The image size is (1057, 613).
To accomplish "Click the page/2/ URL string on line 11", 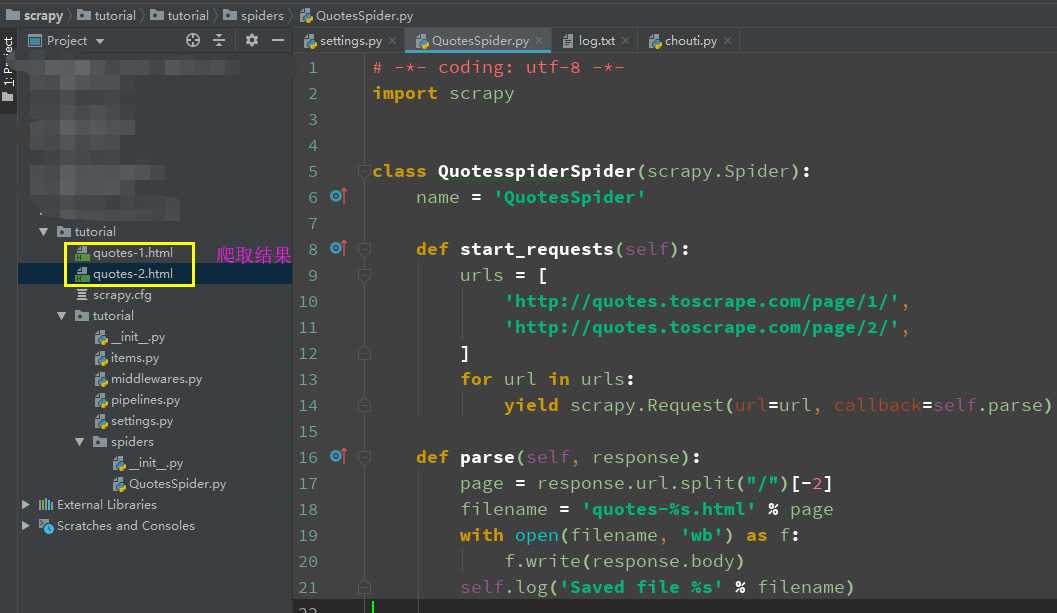I will tap(702, 328).
